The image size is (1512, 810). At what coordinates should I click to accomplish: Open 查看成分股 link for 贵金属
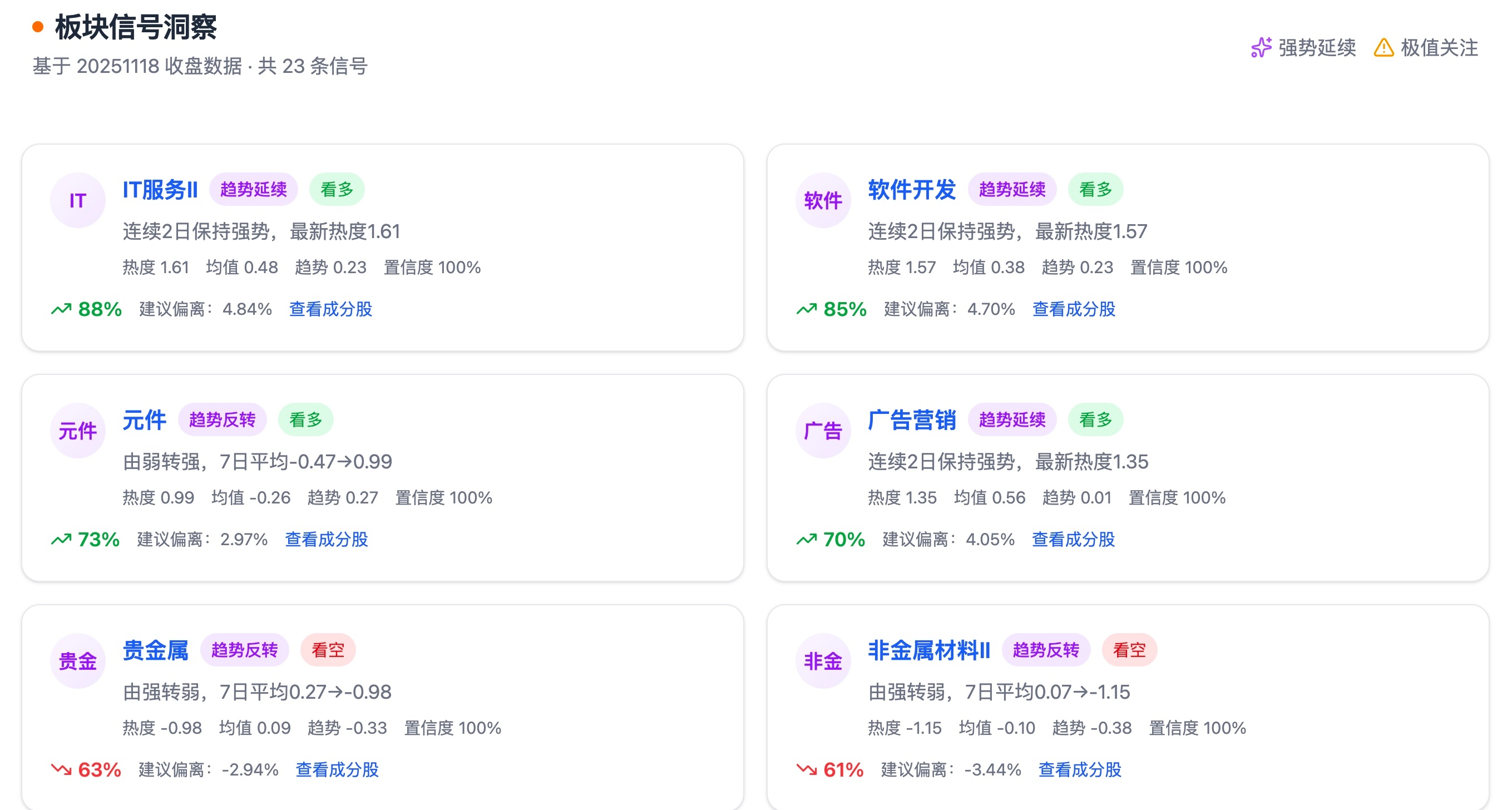click(337, 769)
